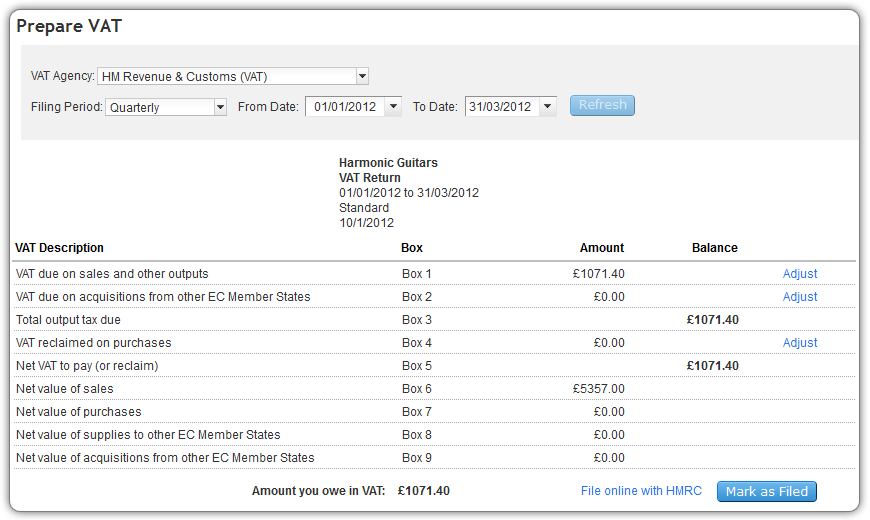Click the Prepare VAT page title
This screenshot has width=870, height=520.
click(69, 26)
